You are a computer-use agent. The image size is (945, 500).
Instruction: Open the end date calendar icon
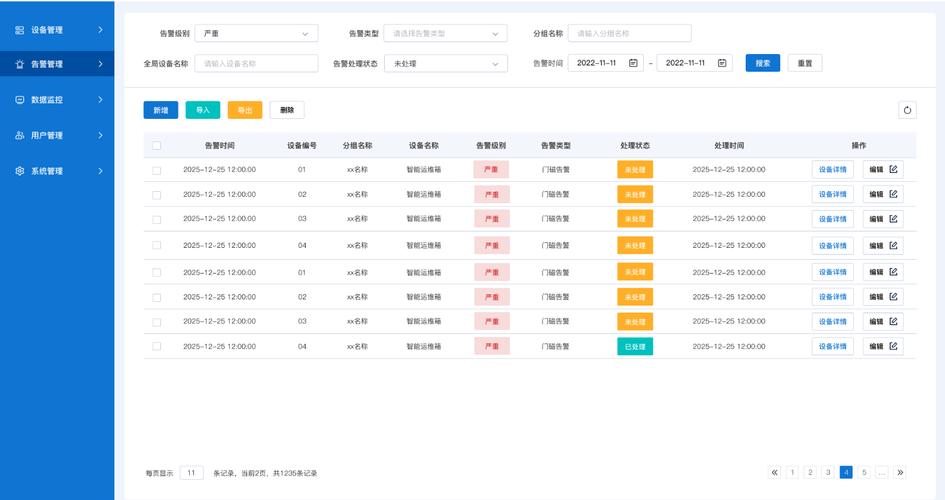[x=722, y=63]
